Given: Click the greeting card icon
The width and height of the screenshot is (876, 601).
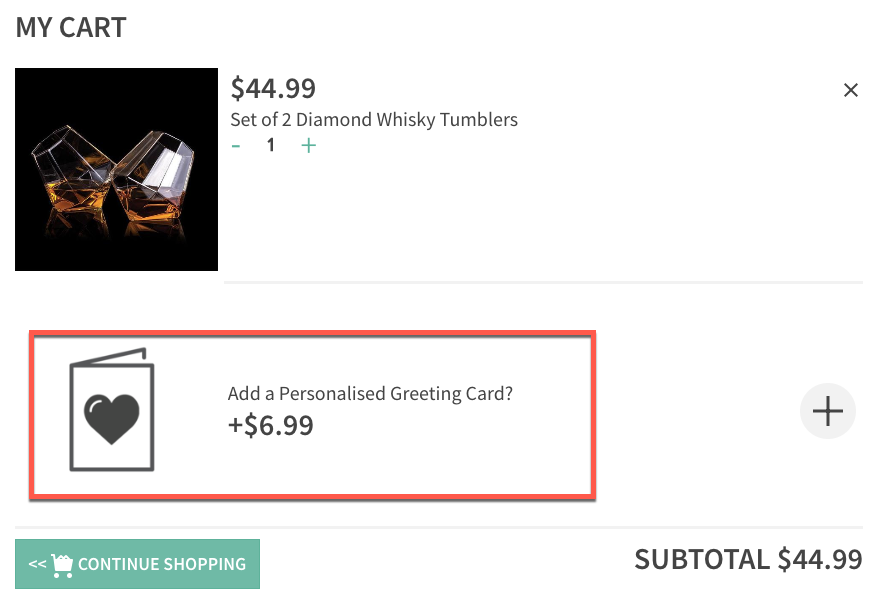Looking at the screenshot, I should pyautogui.click(x=112, y=409).
